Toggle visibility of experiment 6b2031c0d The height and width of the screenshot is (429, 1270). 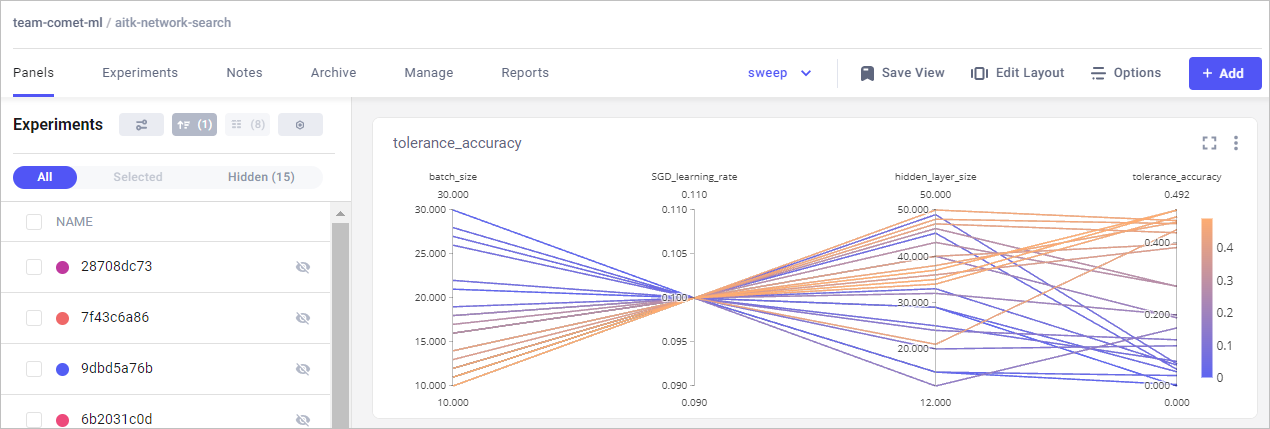(303, 420)
